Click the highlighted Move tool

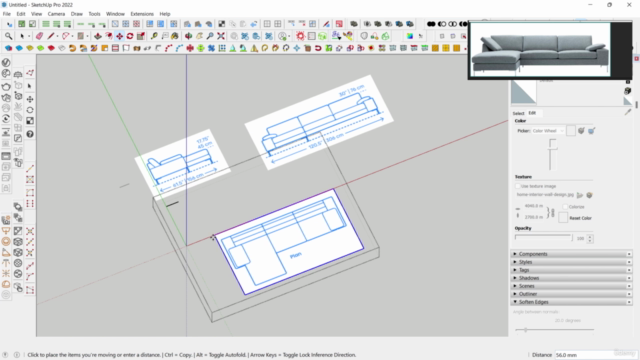[119, 36]
